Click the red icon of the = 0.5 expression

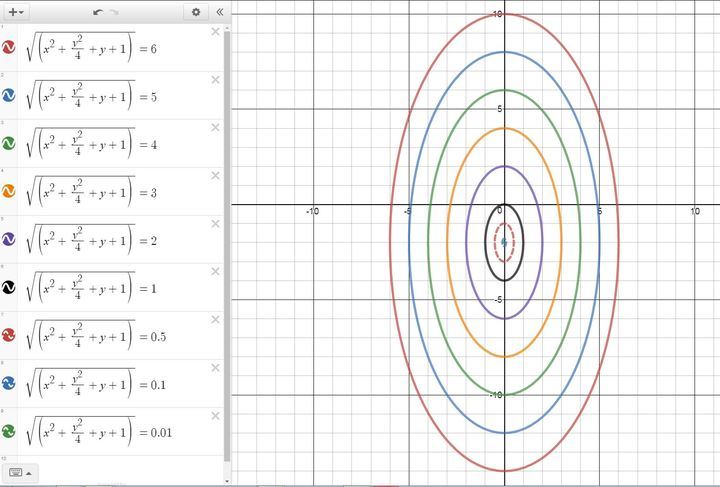(9, 335)
